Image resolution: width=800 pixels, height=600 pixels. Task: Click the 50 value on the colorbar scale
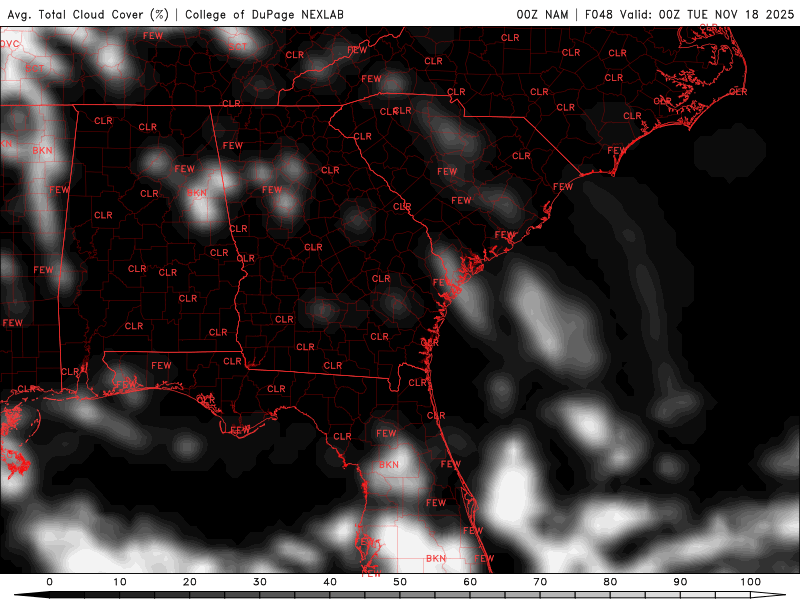click(x=400, y=582)
